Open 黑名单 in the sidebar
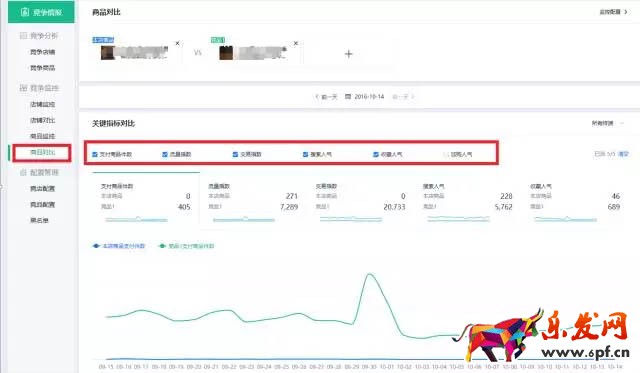This screenshot has height=373, width=640. coord(39,220)
